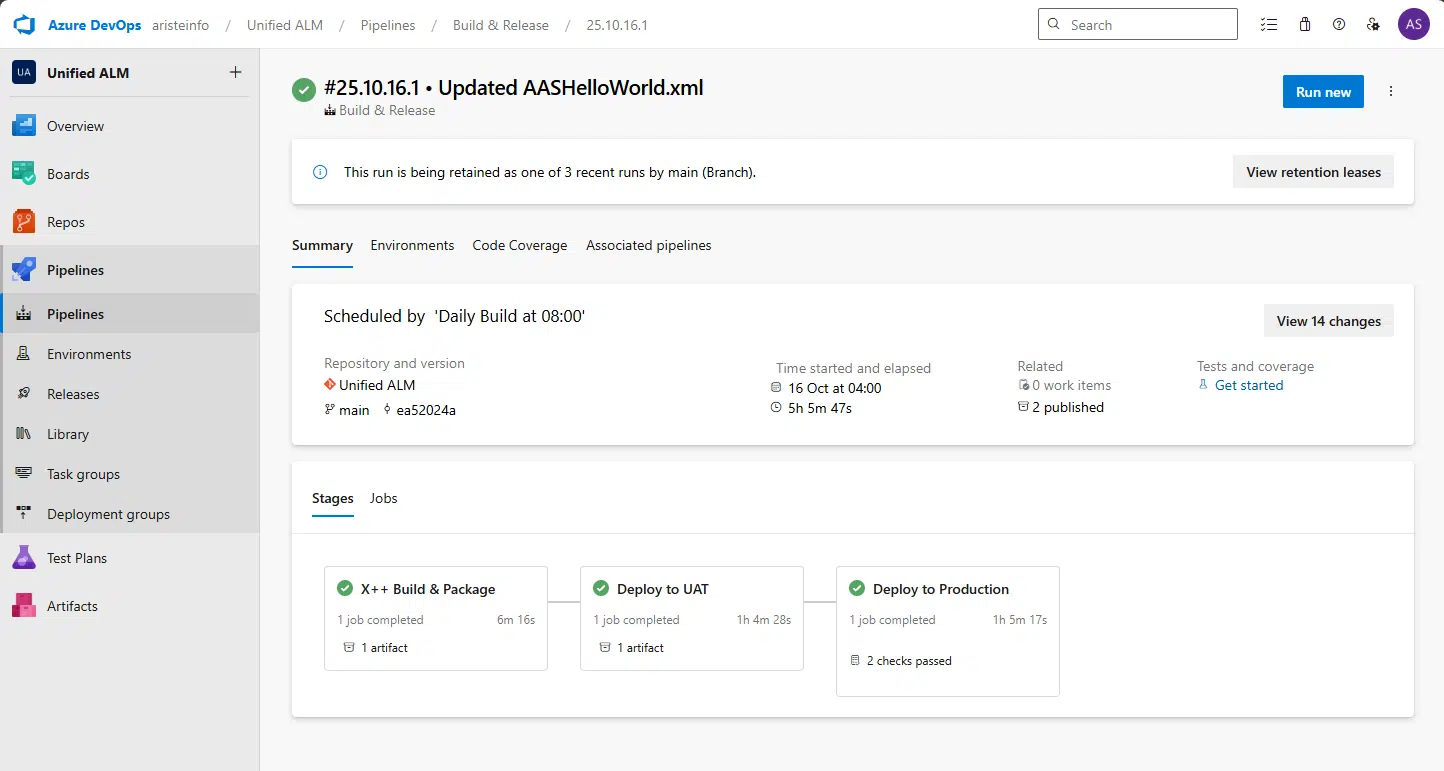The image size is (1444, 771).
Task: Open the Boards sidebar icon
Action: [x=24, y=174]
